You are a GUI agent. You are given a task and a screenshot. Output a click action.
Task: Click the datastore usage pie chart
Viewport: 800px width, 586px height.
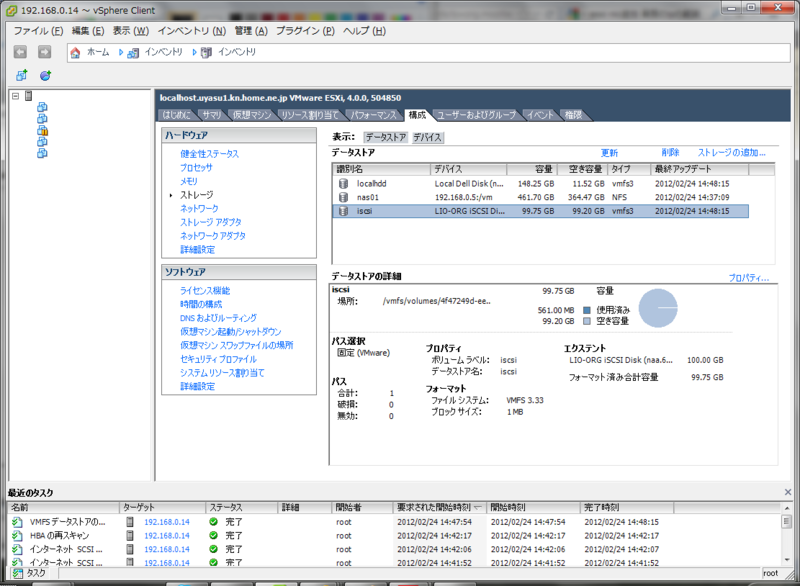[658, 308]
